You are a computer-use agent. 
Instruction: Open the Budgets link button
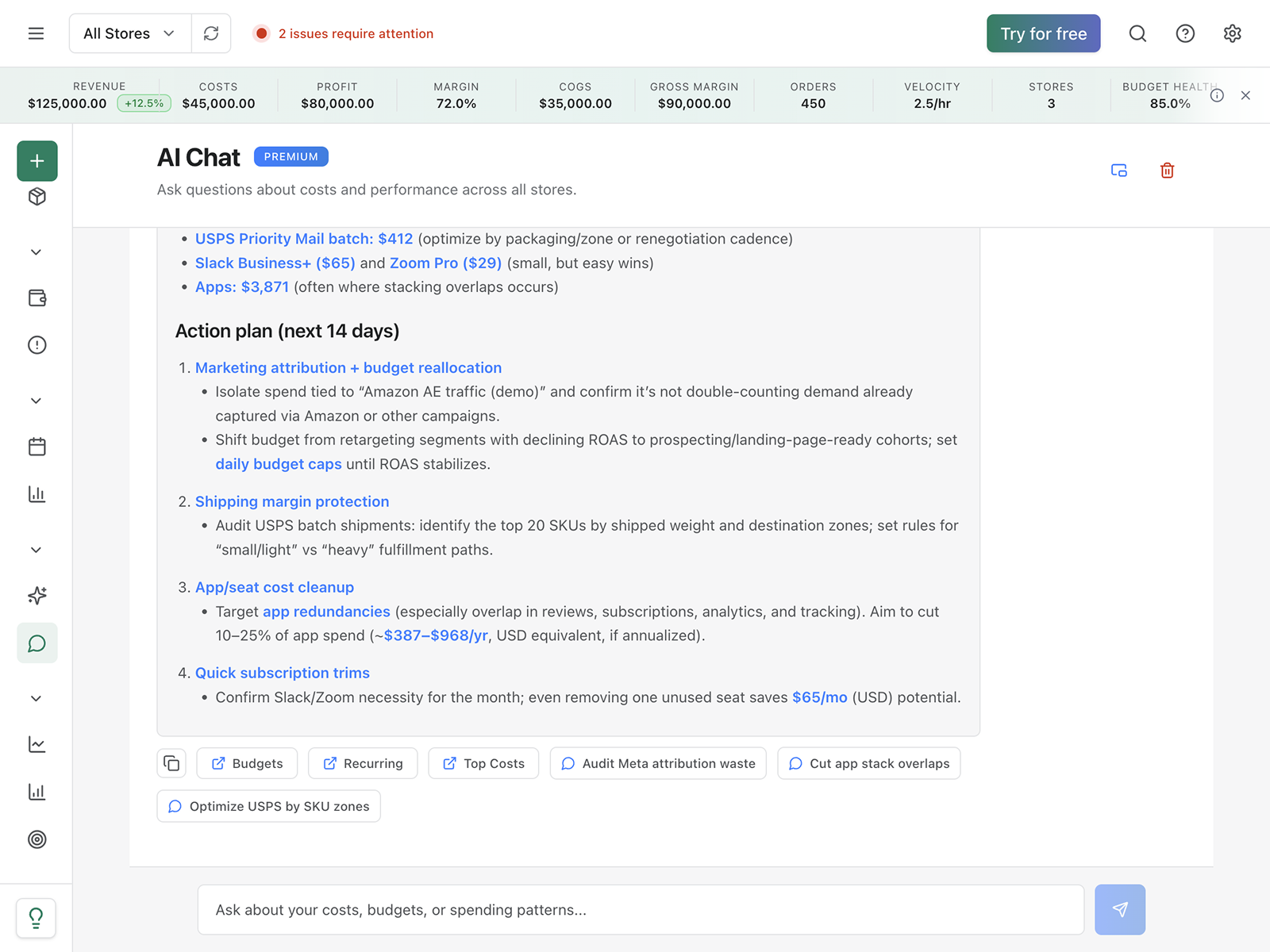point(247,763)
